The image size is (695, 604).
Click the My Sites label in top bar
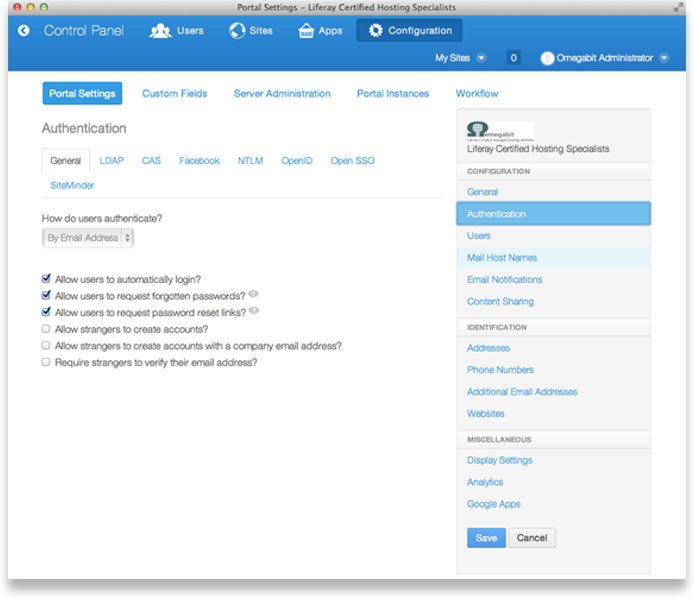tap(452, 58)
